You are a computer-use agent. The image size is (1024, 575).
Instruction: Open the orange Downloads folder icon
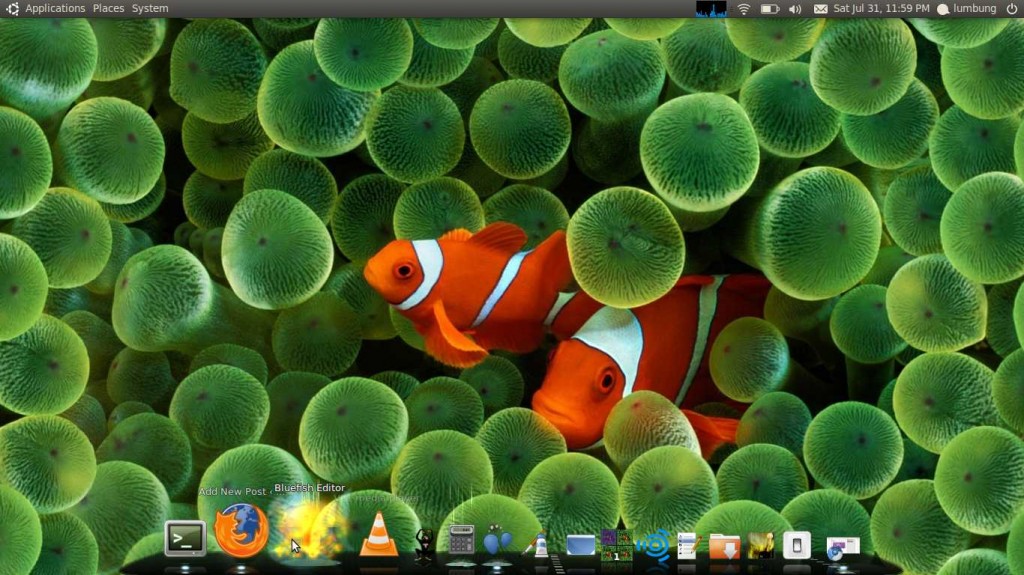pos(724,546)
